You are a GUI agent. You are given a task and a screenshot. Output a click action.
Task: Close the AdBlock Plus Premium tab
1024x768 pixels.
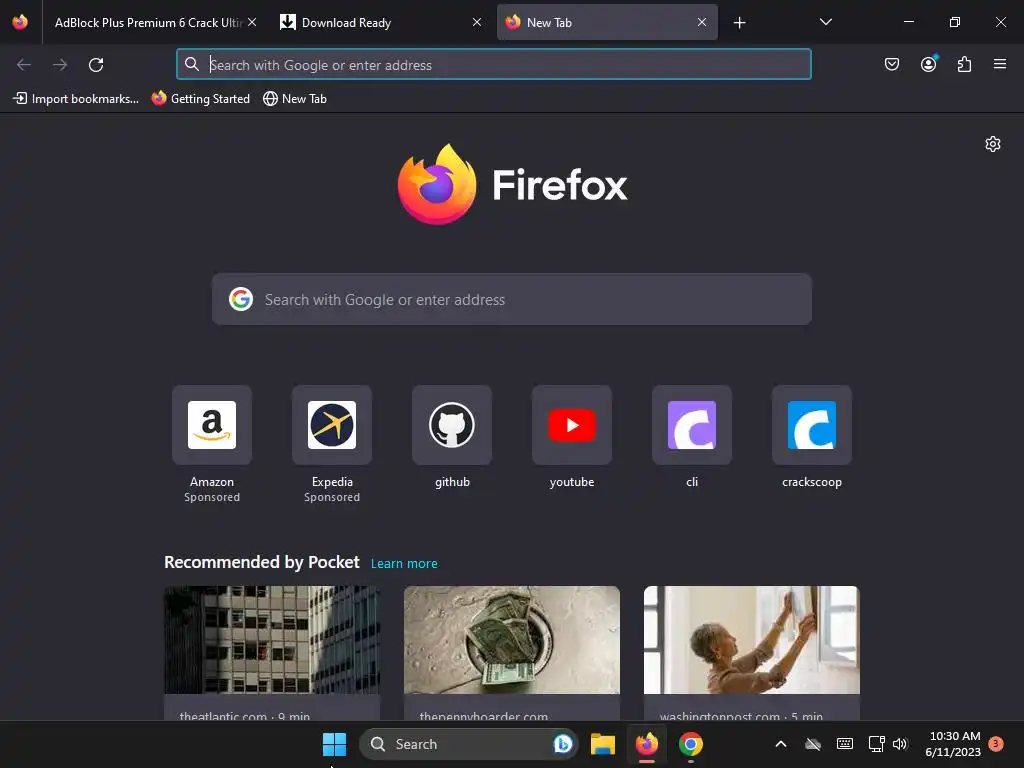point(252,22)
